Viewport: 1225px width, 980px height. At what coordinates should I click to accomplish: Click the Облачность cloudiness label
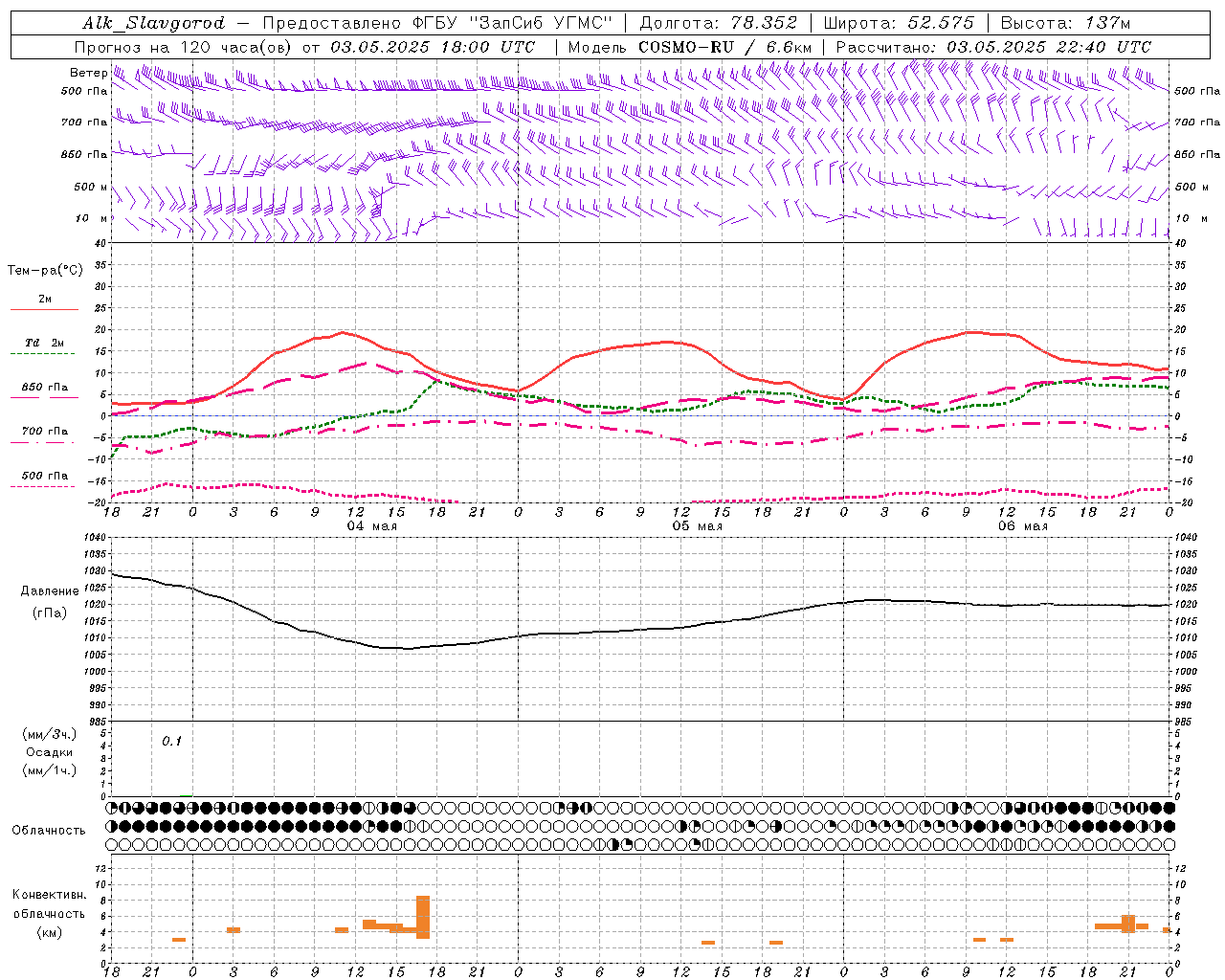(49, 831)
